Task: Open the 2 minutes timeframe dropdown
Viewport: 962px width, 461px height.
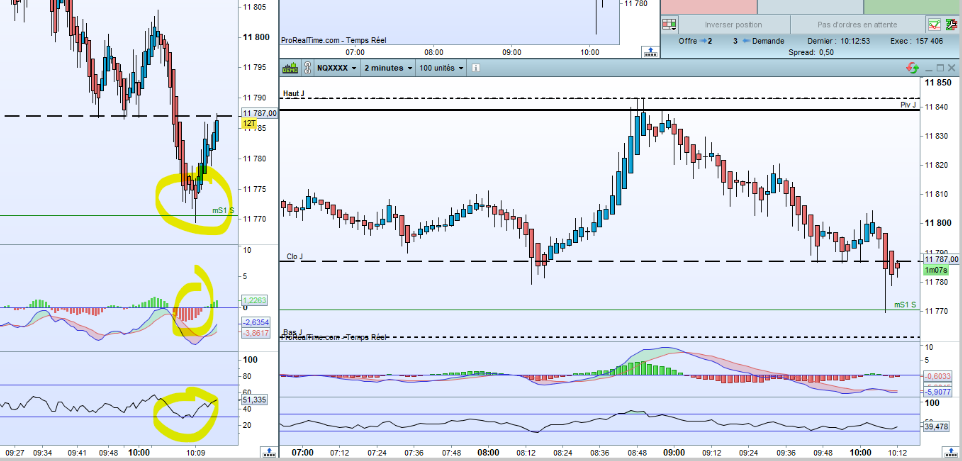Action: point(388,68)
